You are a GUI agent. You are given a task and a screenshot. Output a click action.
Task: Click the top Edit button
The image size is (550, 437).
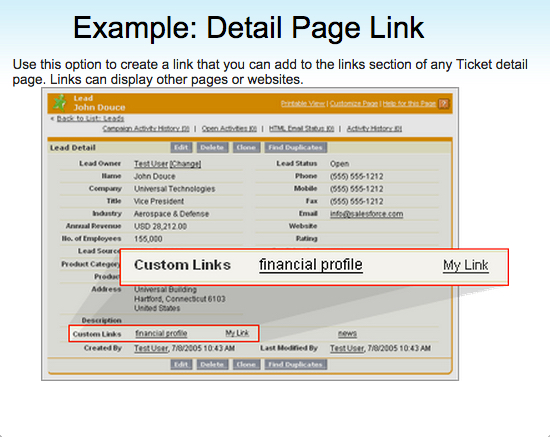coord(181,147)
